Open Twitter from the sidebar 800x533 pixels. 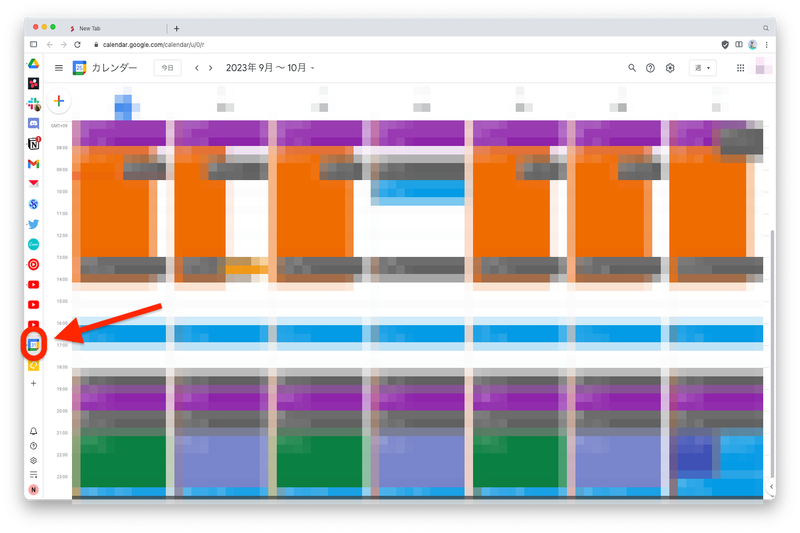click(x=33, y=224)
